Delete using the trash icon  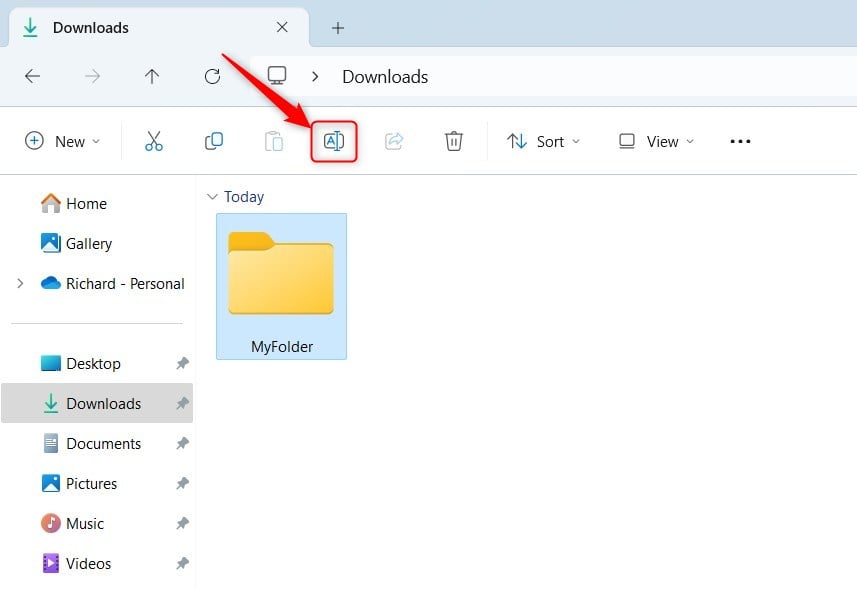pyautogui.click(x=453, y=141)
